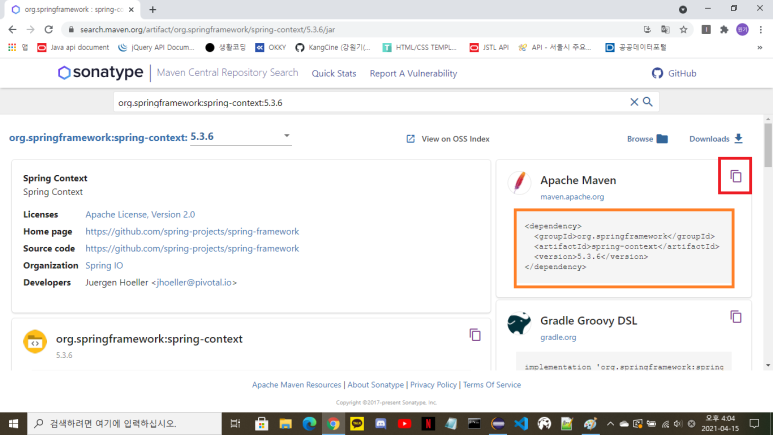Clear the search box text
Image resolution: width=773 pixels, height=435 pixels.
click(x=634, y=102)
